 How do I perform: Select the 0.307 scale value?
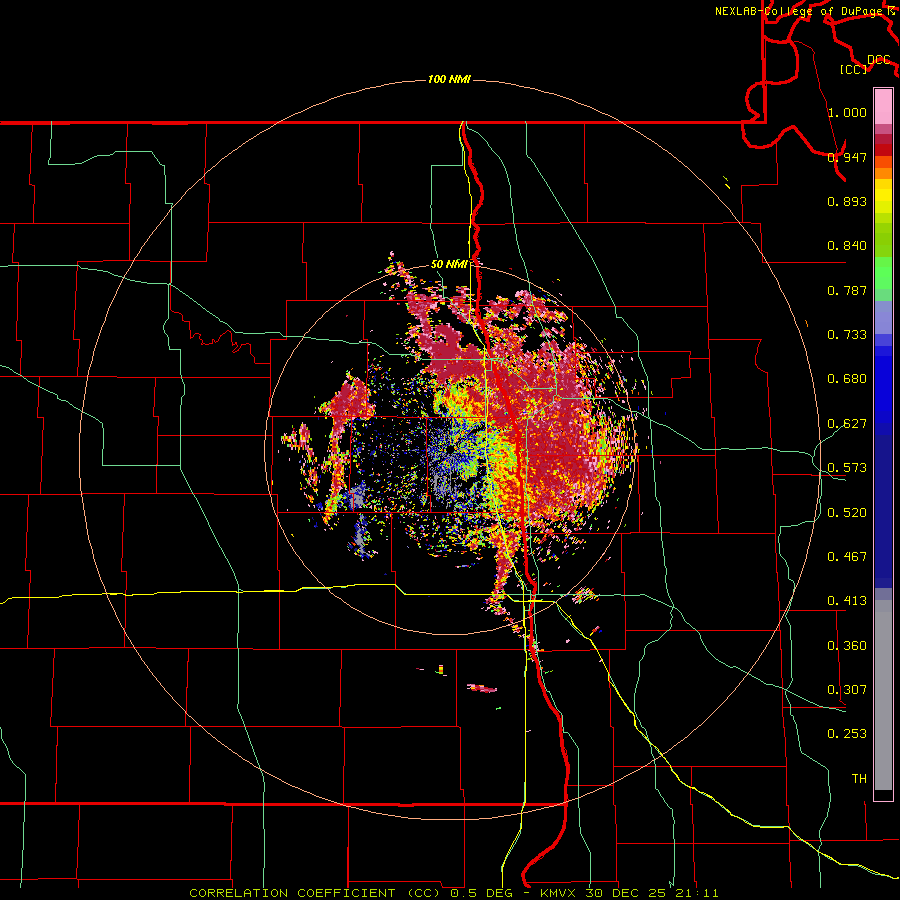(847, 690)
